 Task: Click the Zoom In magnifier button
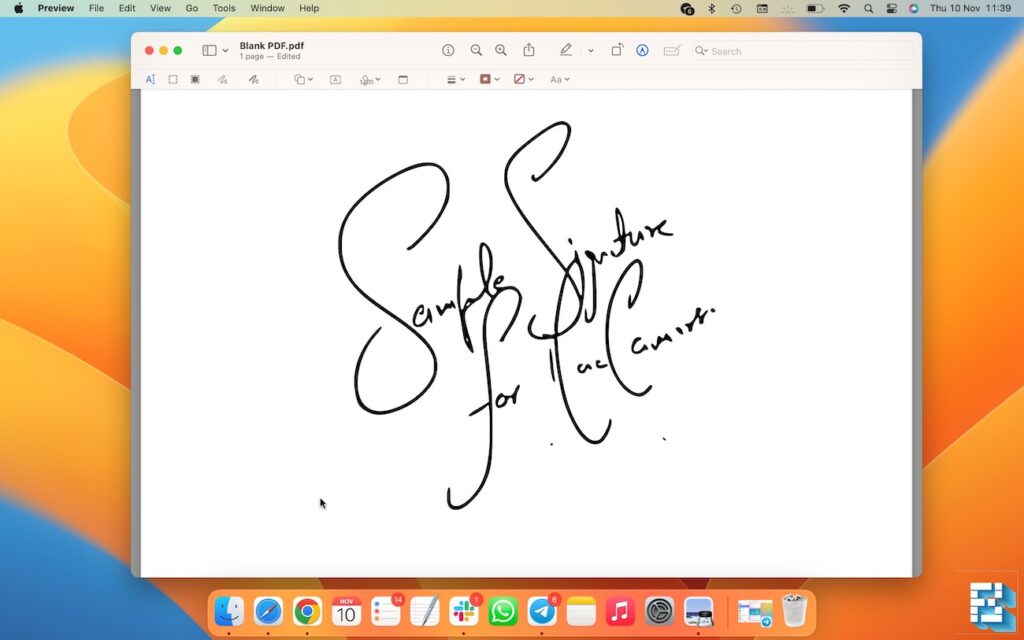click(x=501, y=50)
